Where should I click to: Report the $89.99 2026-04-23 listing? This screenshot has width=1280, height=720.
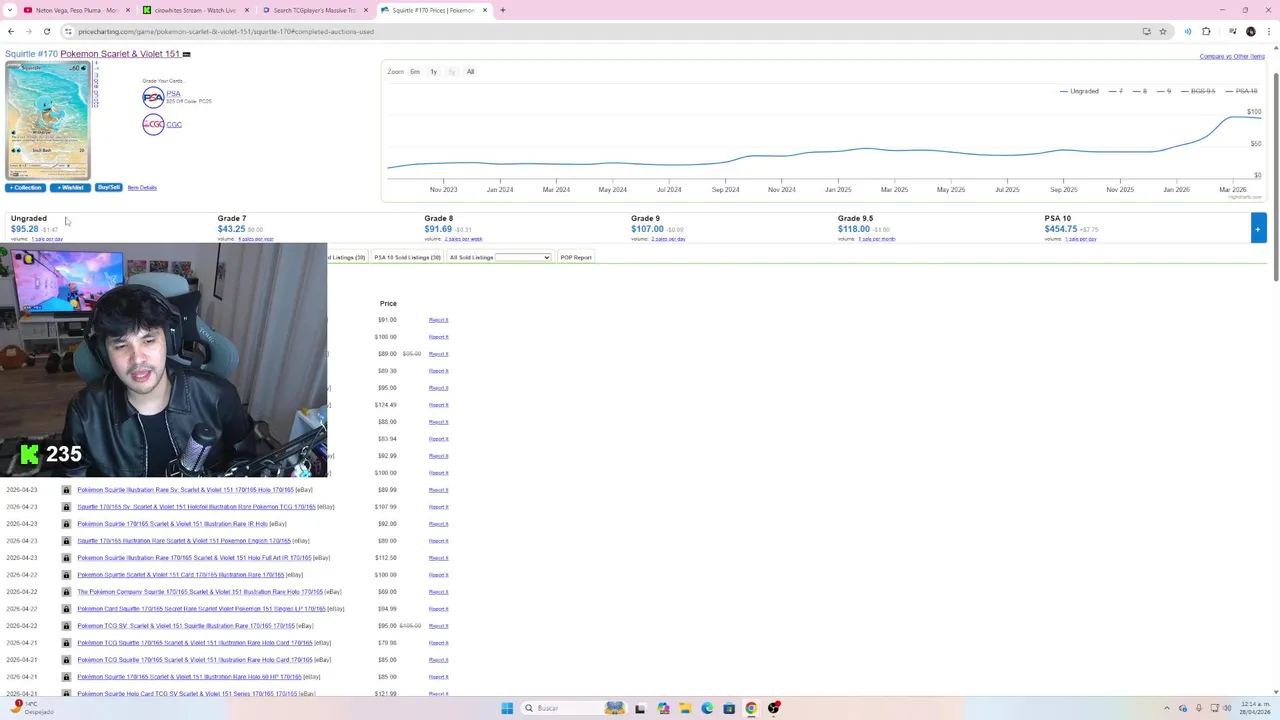[438, 490]
